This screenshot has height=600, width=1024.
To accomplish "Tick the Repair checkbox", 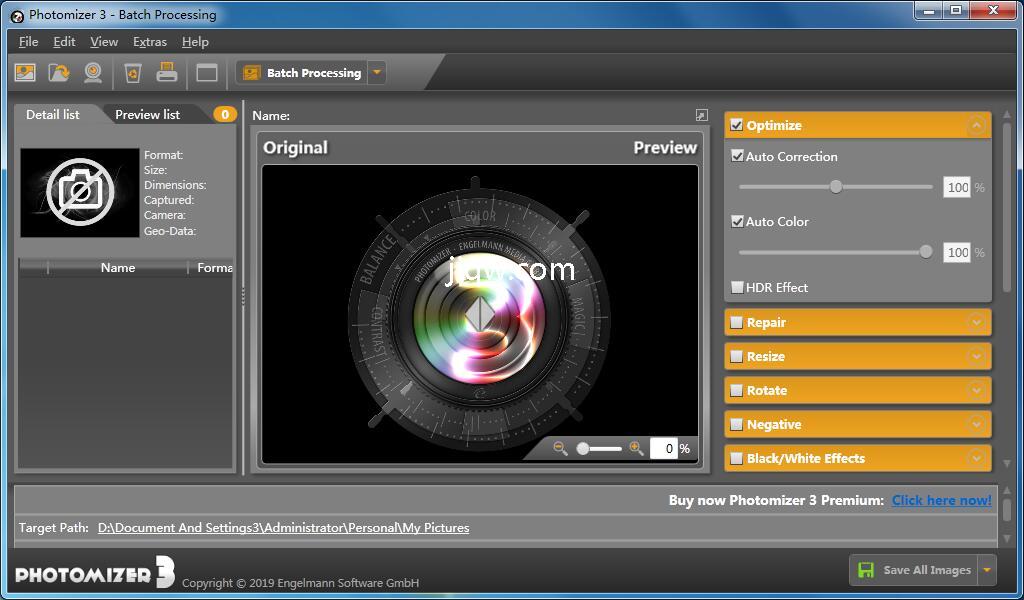I will (x=737, y=322).
